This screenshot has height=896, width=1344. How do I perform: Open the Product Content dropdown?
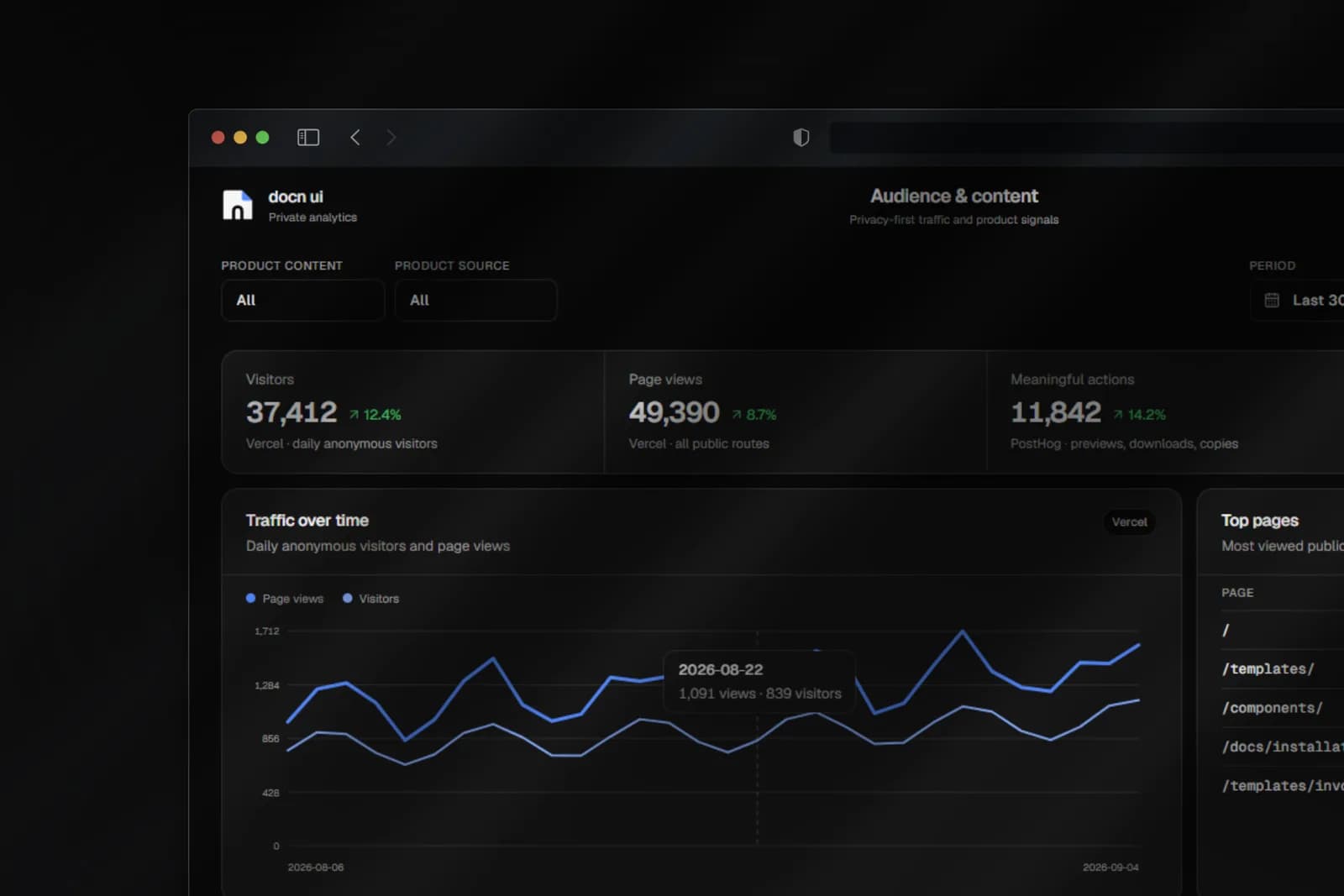click(302, 300)
